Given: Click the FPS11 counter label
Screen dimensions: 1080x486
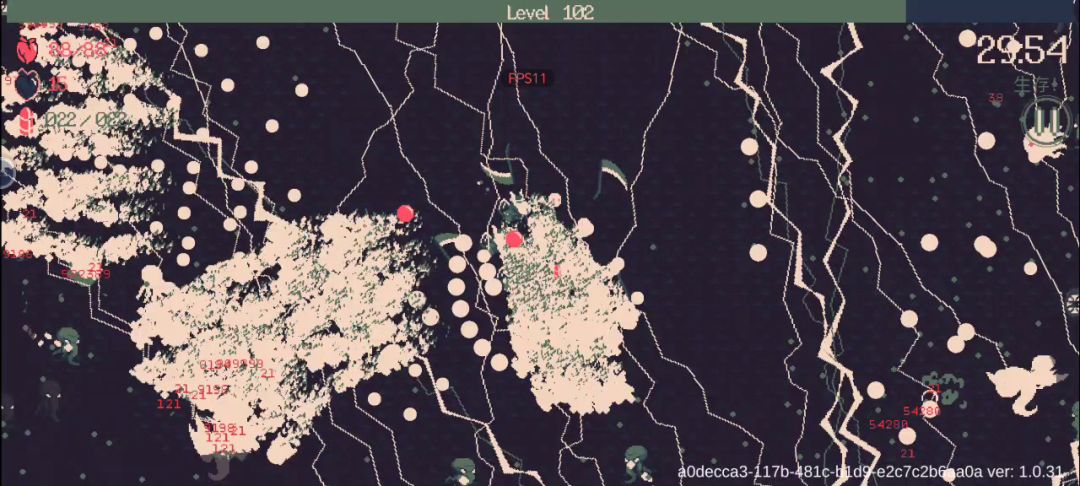Looking at the screenshot, I should coord(527,78).
